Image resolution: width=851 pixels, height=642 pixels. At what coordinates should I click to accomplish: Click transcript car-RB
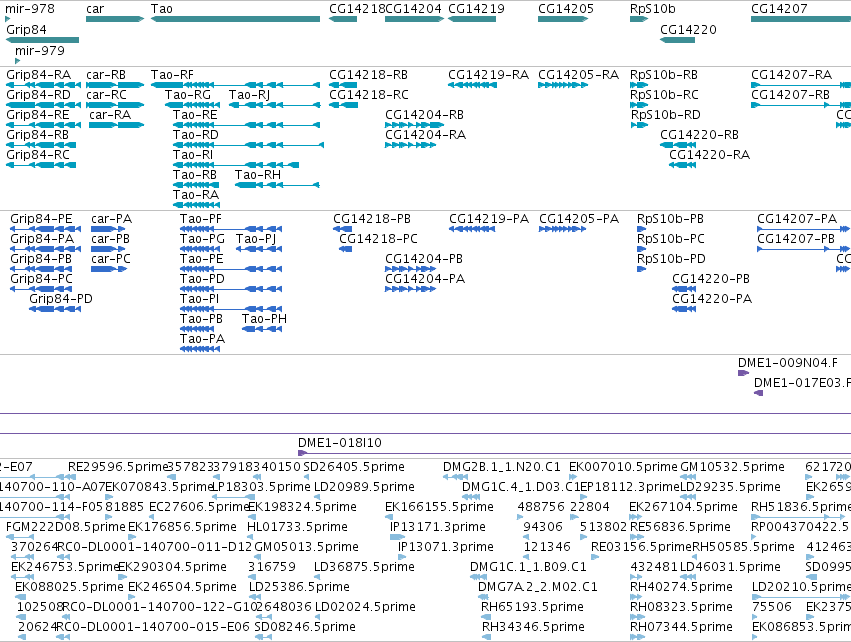[115, 85]
